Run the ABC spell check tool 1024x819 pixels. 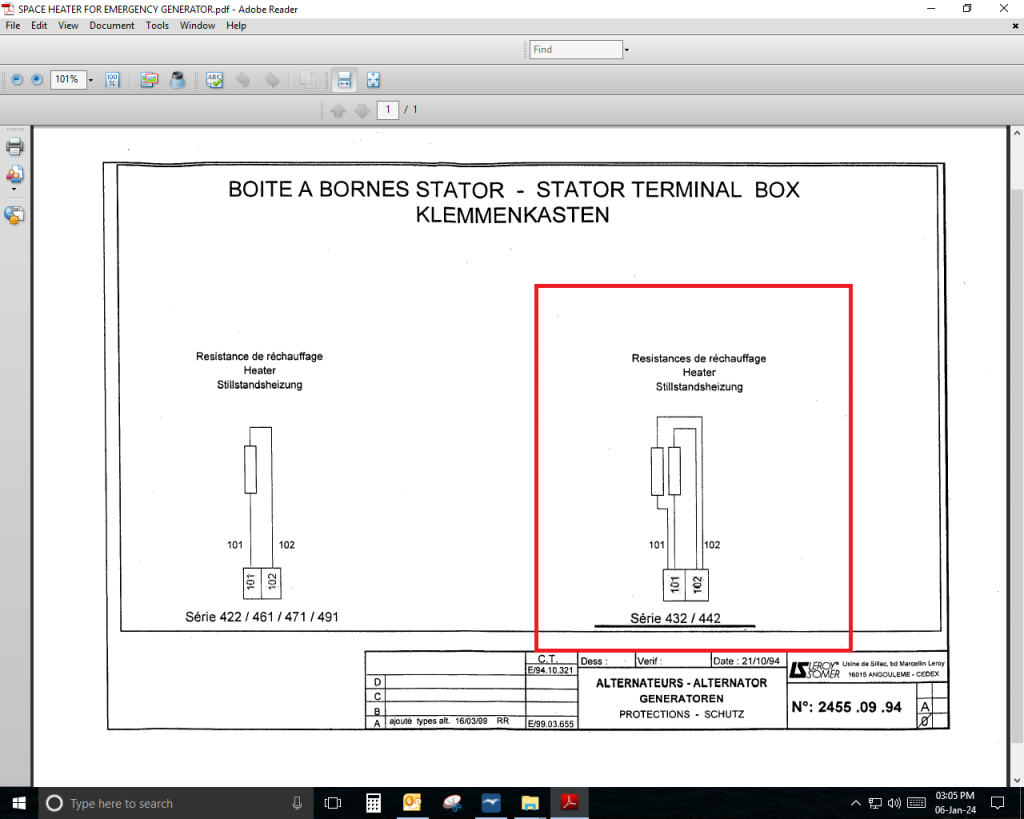pos(214,80)
